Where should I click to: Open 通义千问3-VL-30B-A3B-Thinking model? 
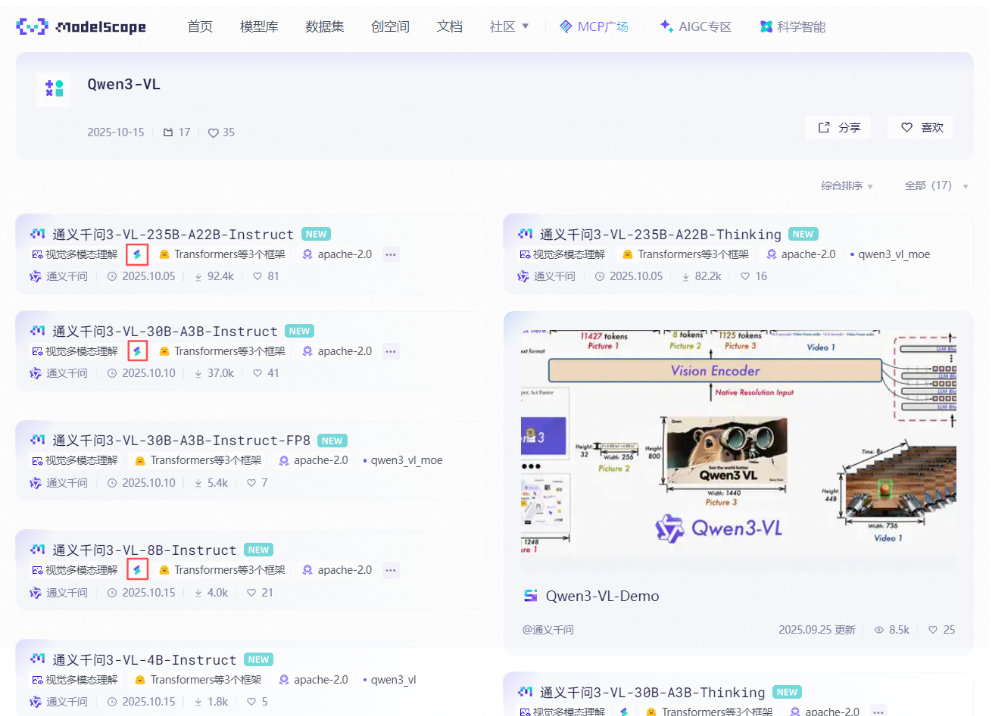pos(652,692)
